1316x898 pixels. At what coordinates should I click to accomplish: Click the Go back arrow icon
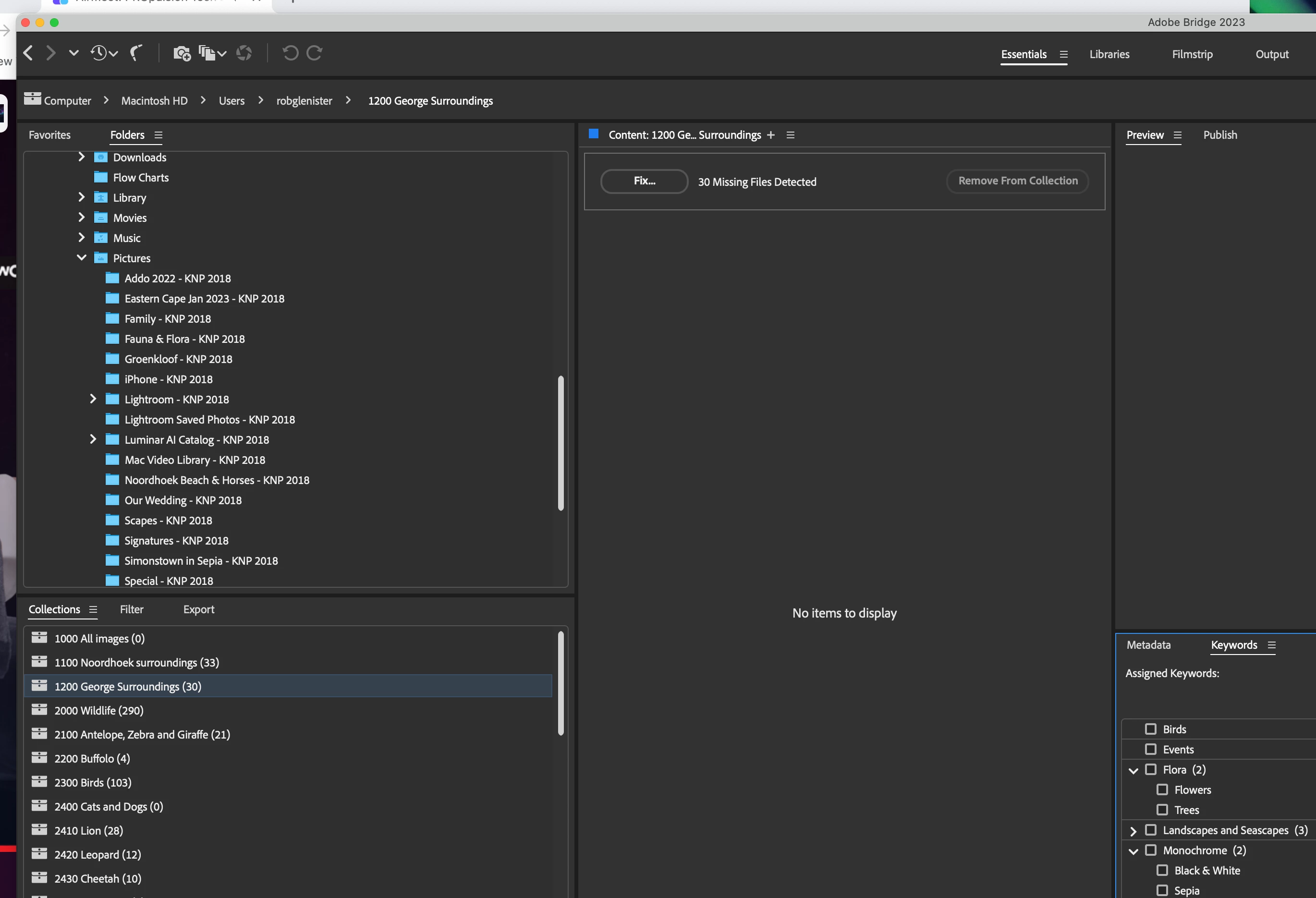[28, 53]
